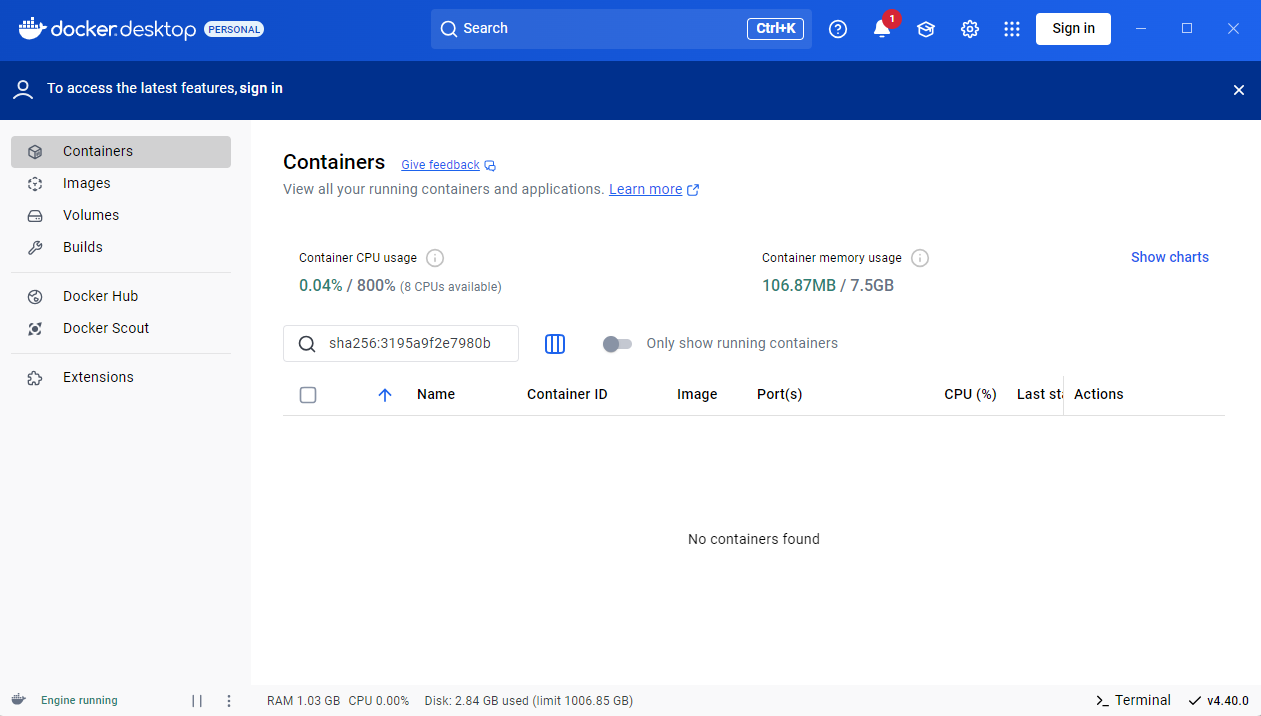1261x716 pixels.
Task: Open the engine three-dot menu
Action: (x=229, y=701)
